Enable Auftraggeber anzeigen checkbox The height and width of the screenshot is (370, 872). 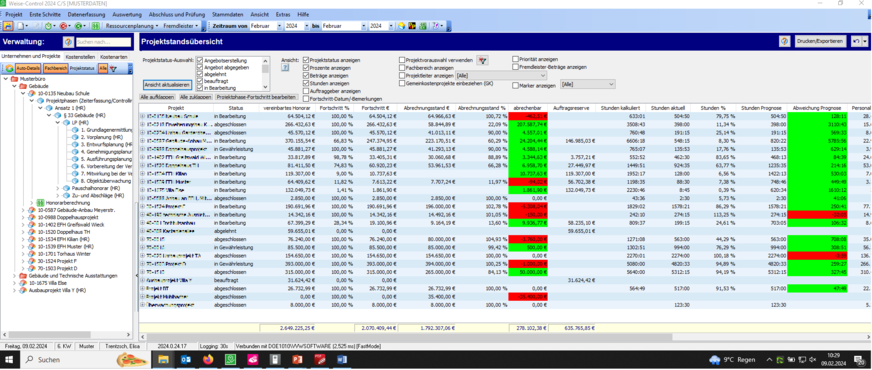[305, 91]
